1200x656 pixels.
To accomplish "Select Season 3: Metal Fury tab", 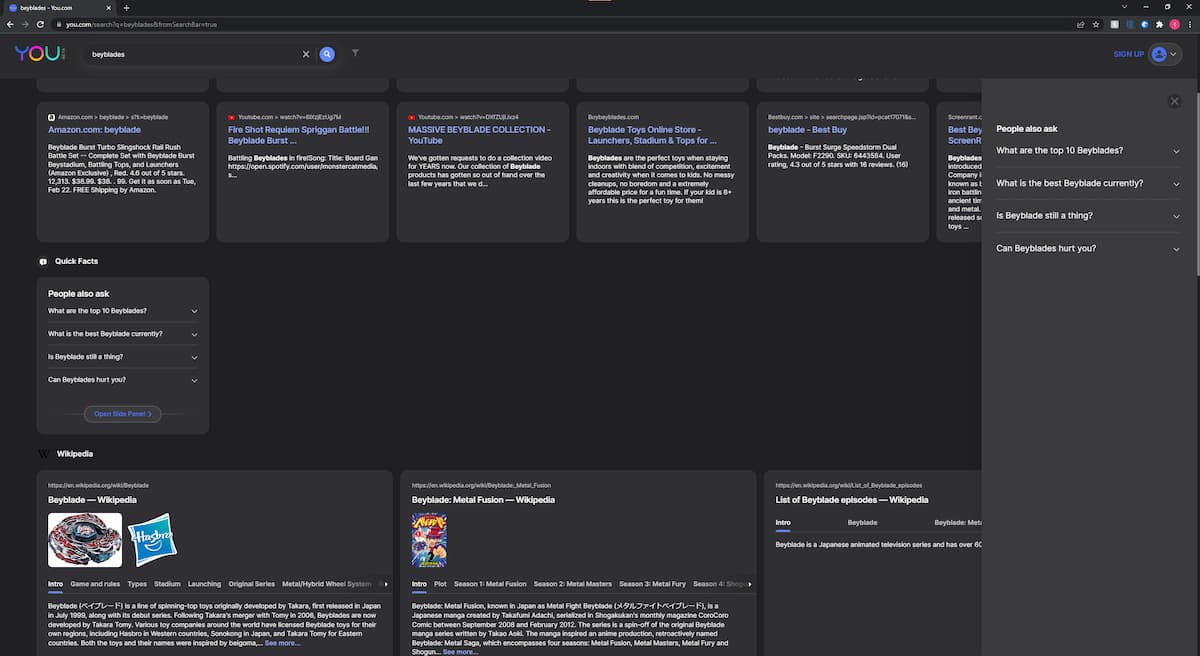I will coord(652,584).
